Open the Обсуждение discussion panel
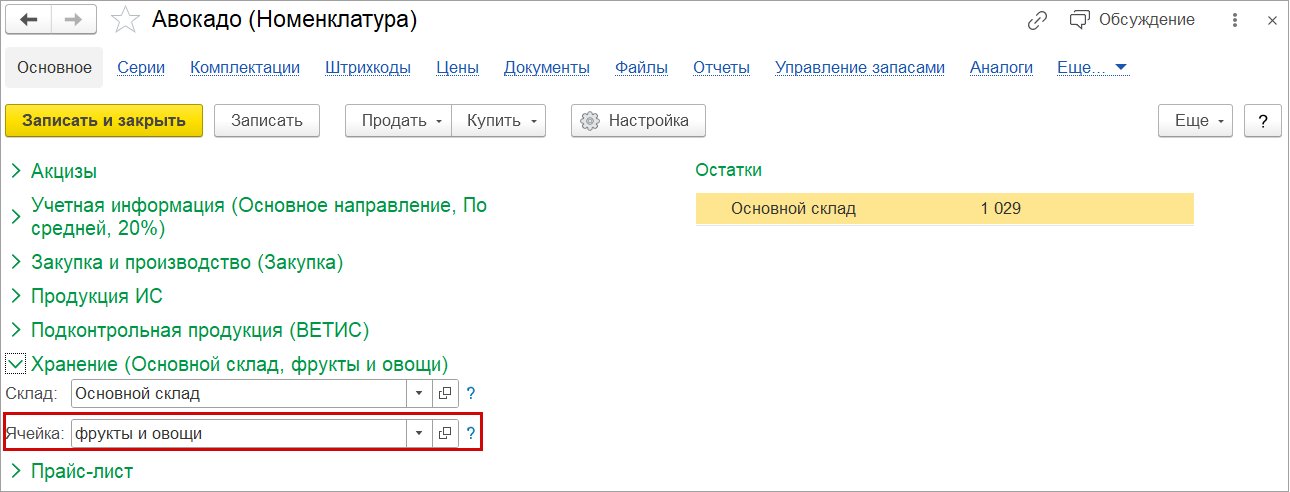Screen dimensions: 1290x492 pos(1132,20)
